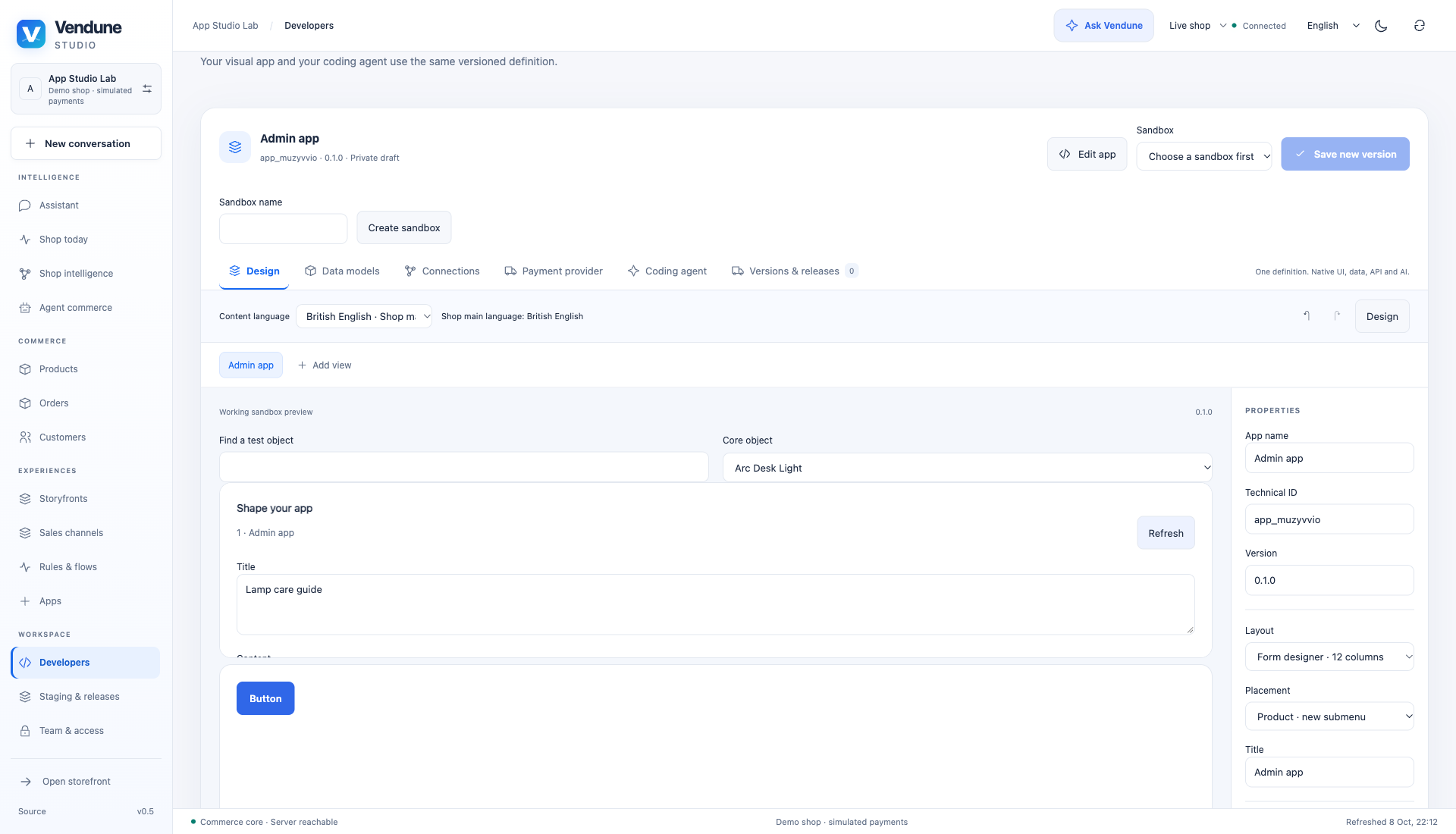Click the Create sandbox button
The width and height of the screenshot is (1456, 834).
404,227
